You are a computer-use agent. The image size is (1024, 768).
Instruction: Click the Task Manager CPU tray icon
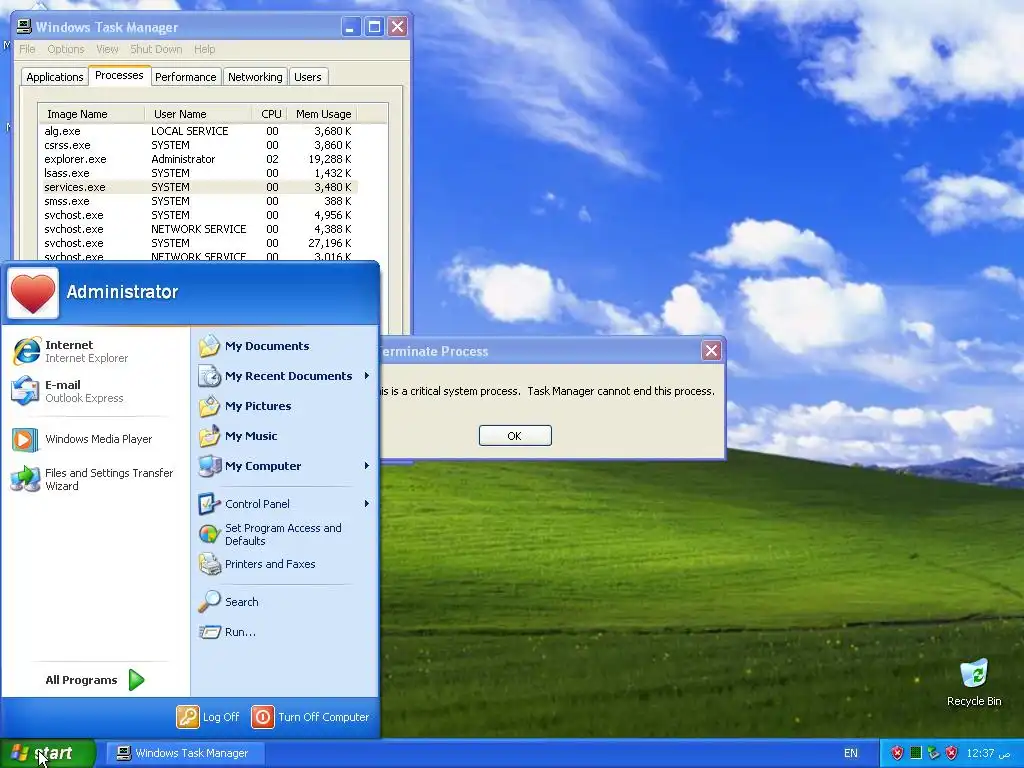(916, 754)
